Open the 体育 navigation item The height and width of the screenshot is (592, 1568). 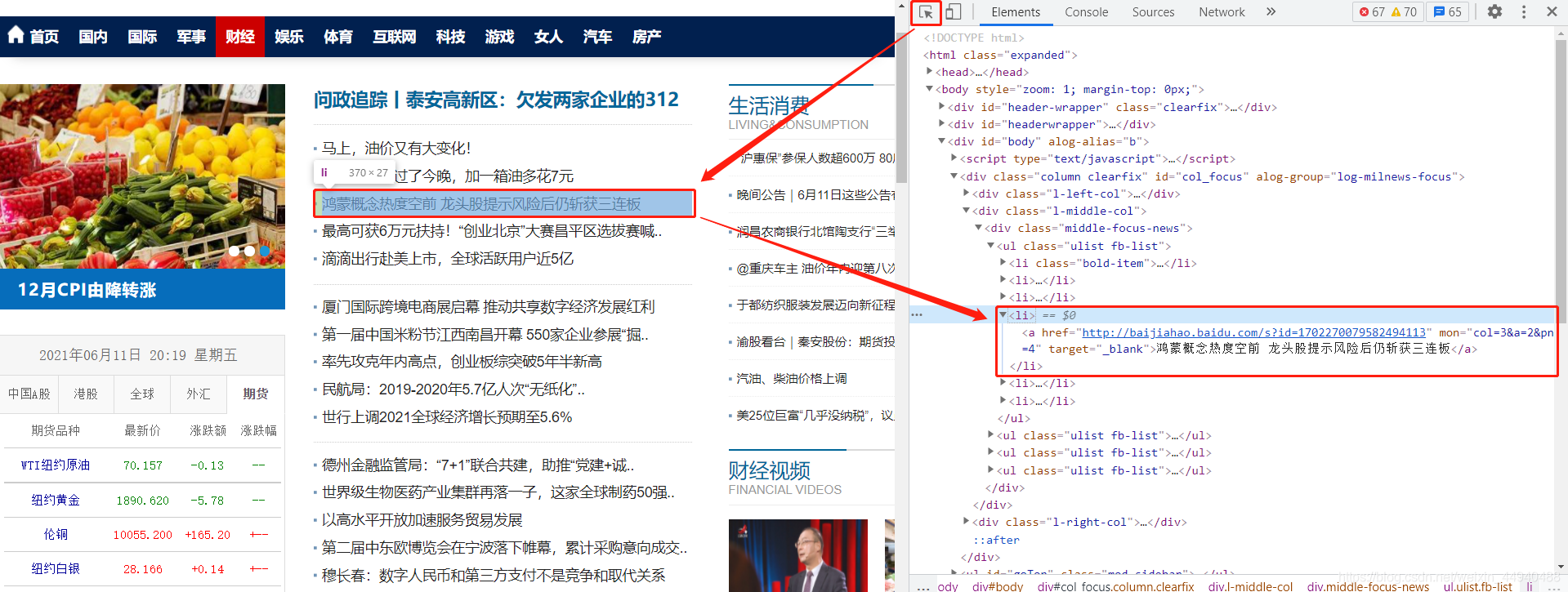point(338,37)
